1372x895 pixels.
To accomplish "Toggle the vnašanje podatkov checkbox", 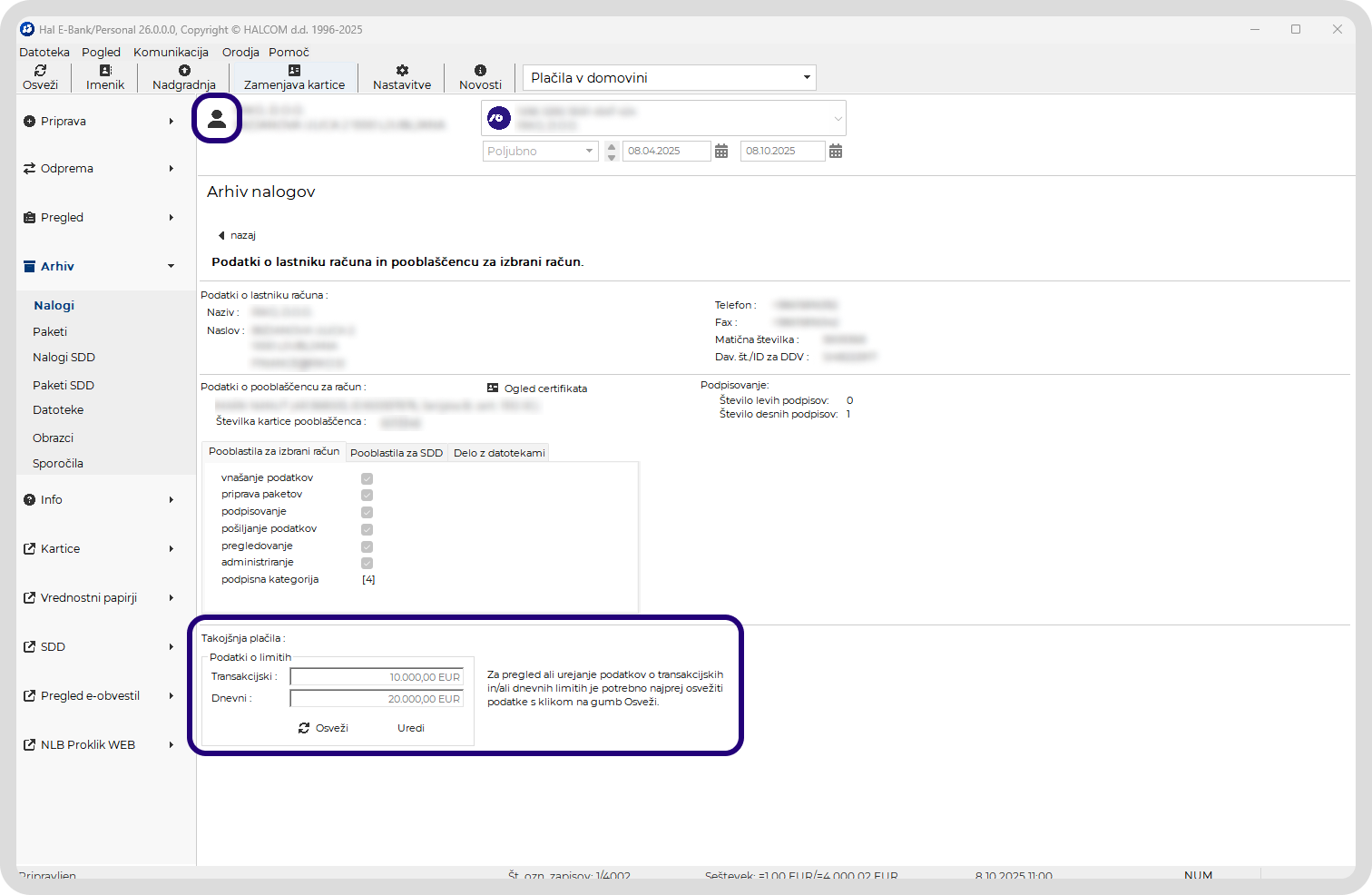I will [x=367, y=478].
